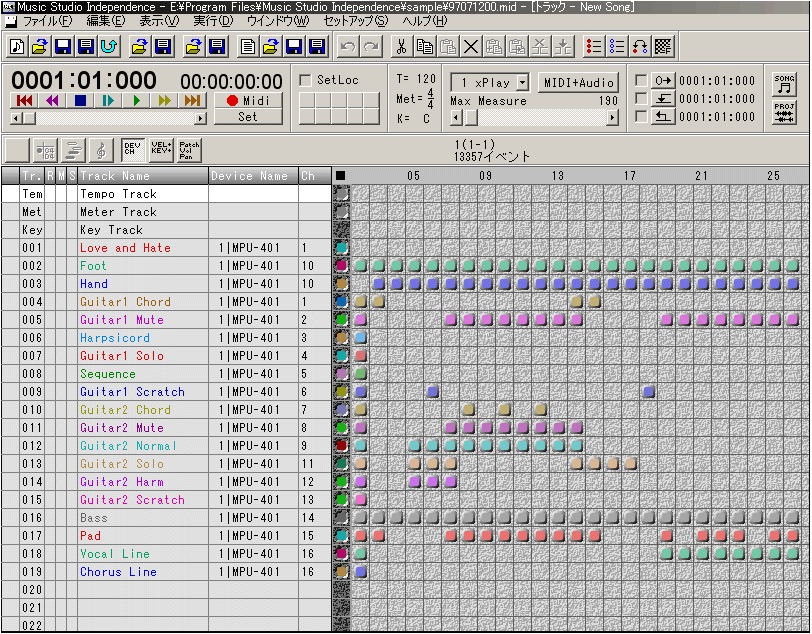Select the DEV CH view icon
Screen dimensions: 812x634
pos(132,150)
